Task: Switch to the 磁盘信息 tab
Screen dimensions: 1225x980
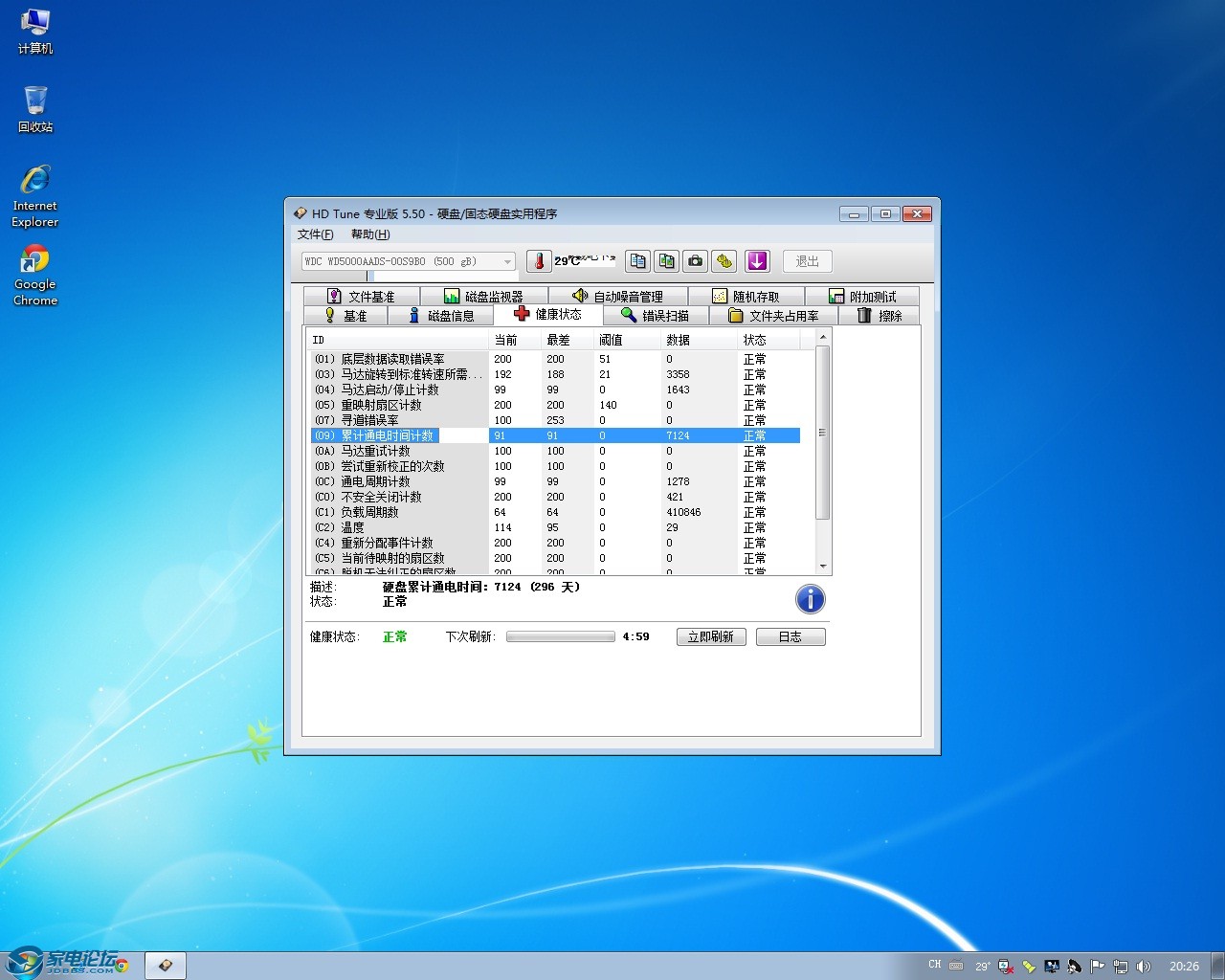Action: point(440,315)
